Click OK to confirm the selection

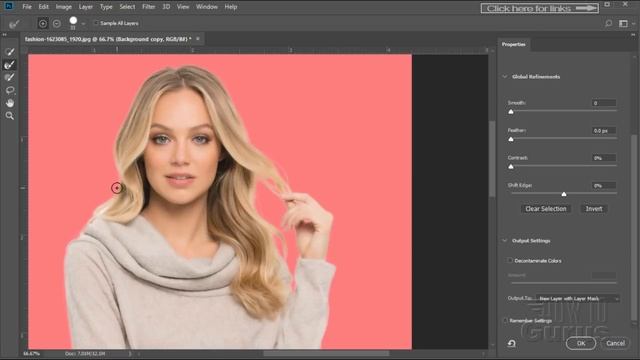(x=581, y=343)
